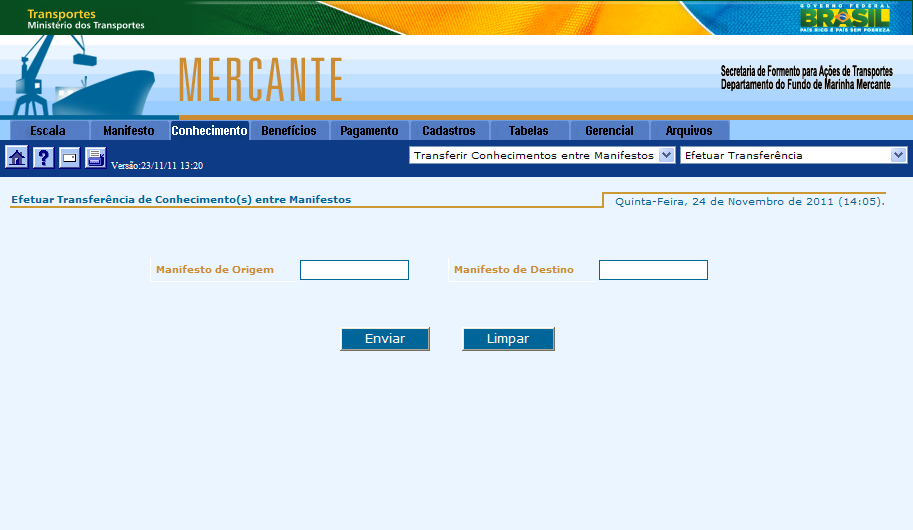The width and height of the screenshot is (913, 530).
Task: Expand the Efetuar Transferência dropdown
Action: [794, 156]
